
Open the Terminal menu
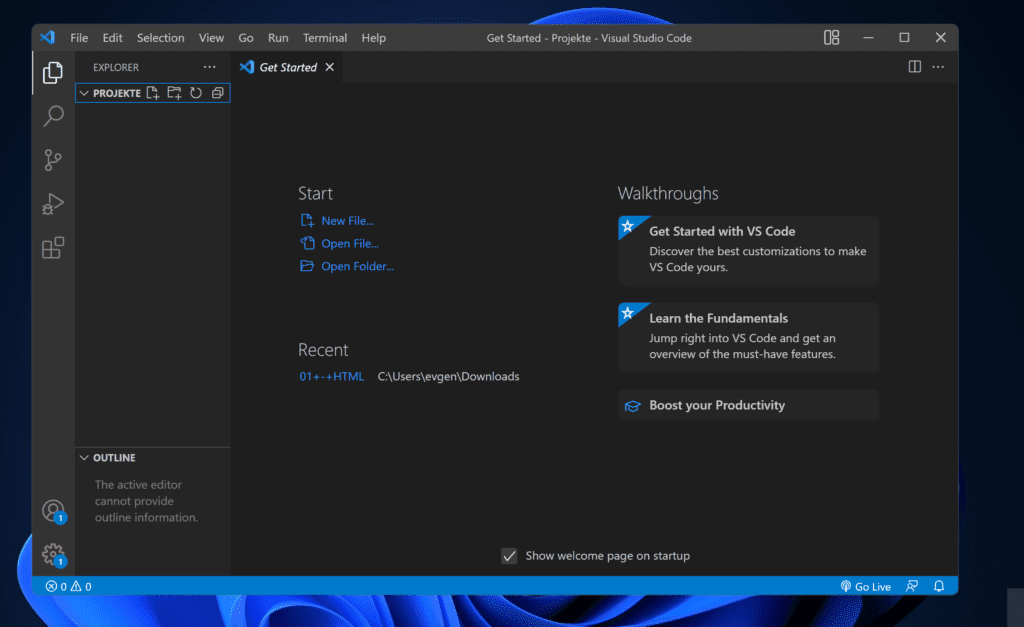325,38
